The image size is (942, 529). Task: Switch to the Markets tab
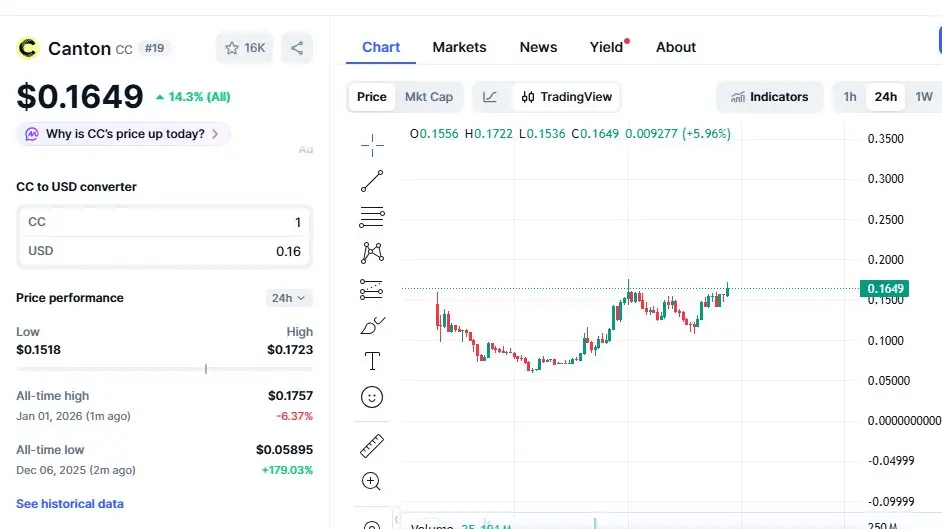(x=459, y=47)
